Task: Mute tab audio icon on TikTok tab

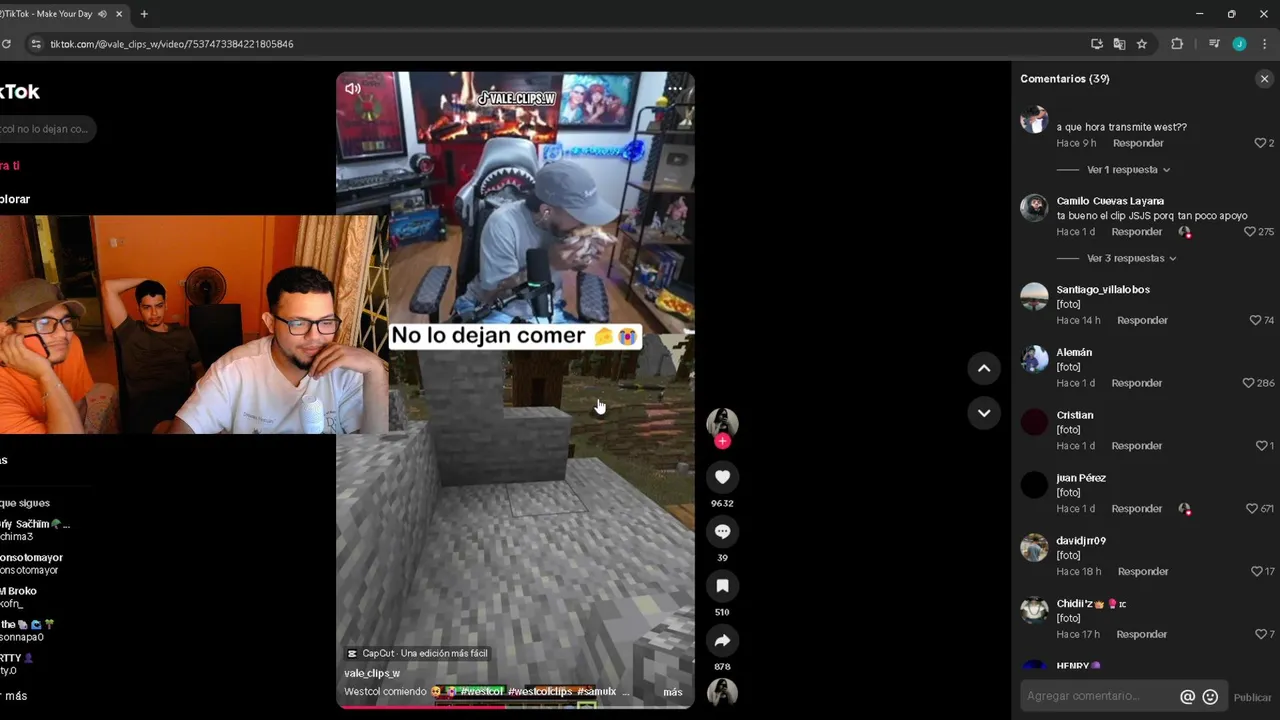Action: click(102, 14)
